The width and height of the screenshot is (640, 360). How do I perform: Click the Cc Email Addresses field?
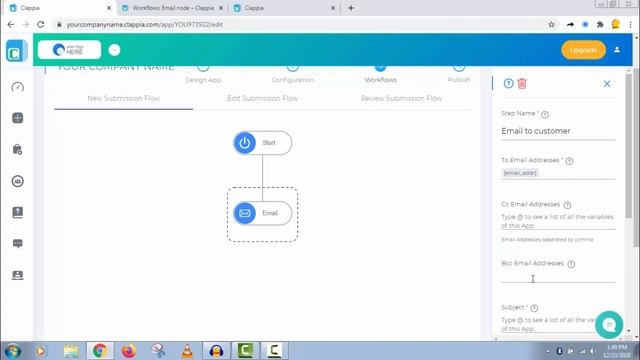(558, 221)
